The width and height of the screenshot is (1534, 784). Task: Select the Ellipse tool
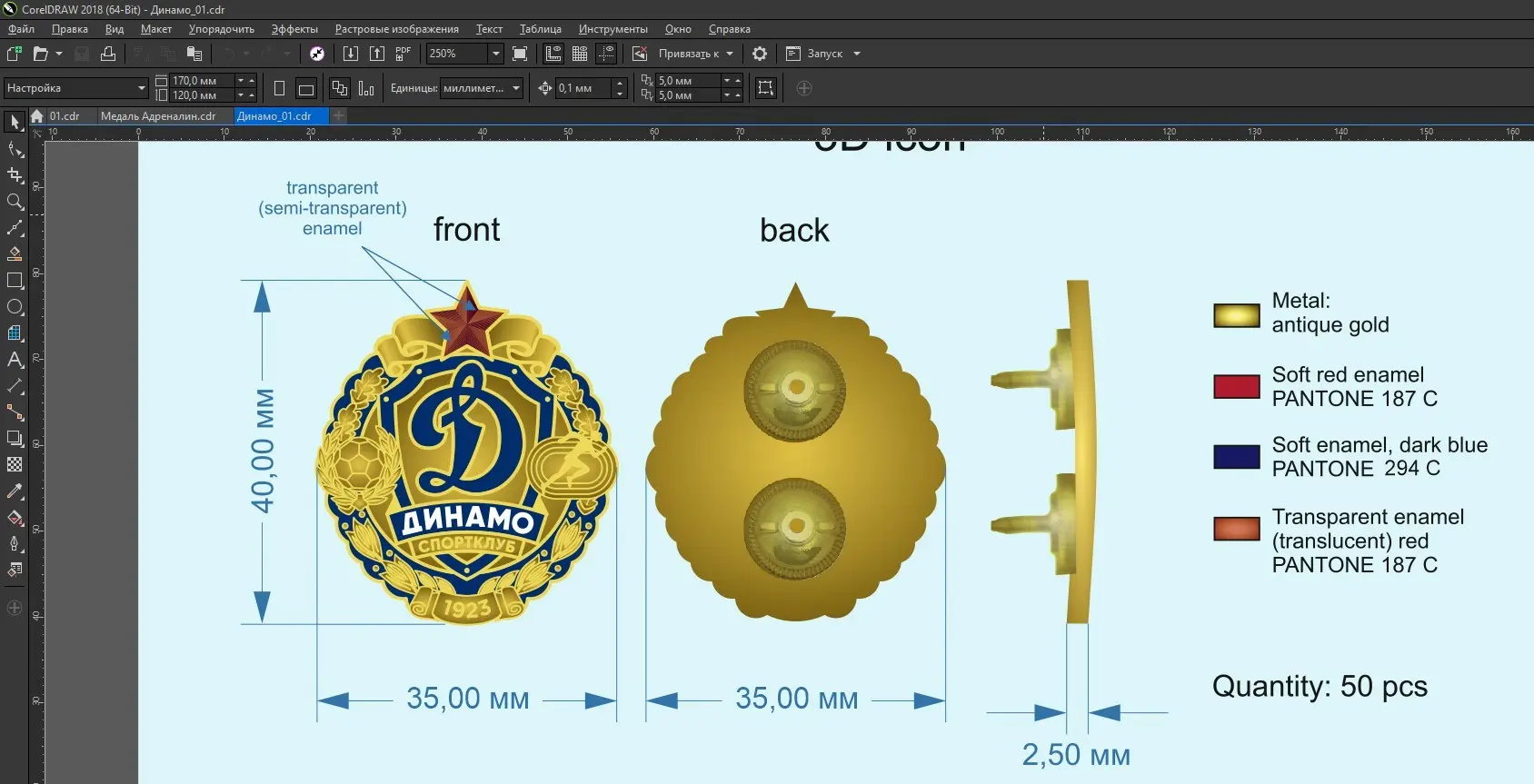tap(15, 307)
